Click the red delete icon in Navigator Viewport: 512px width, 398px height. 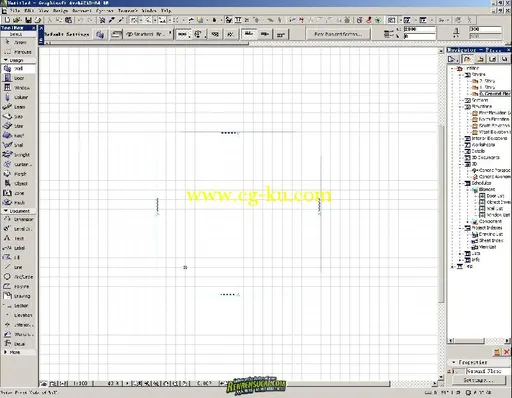[507, 352]
